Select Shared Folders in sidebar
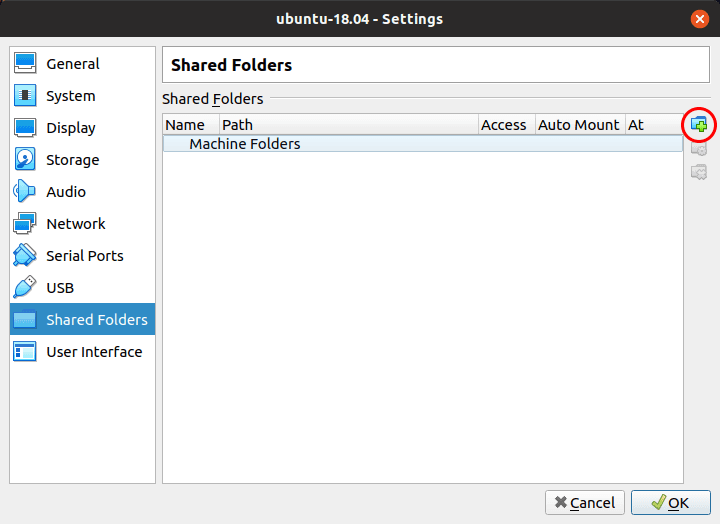 coord(82,319)
